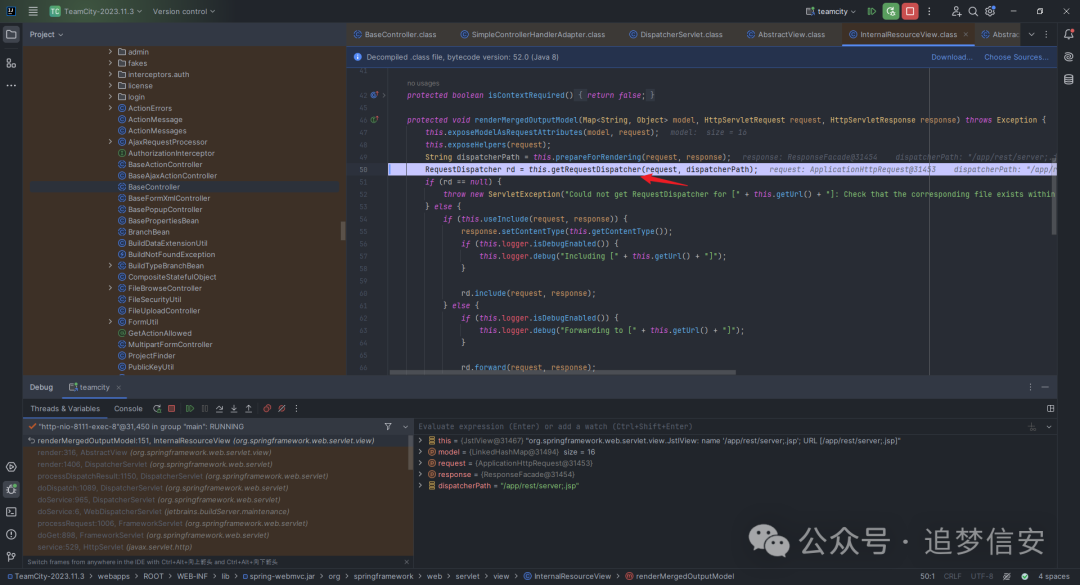
Task: Show more tool windows ellipsis in left sidebar
Action: 11,85
